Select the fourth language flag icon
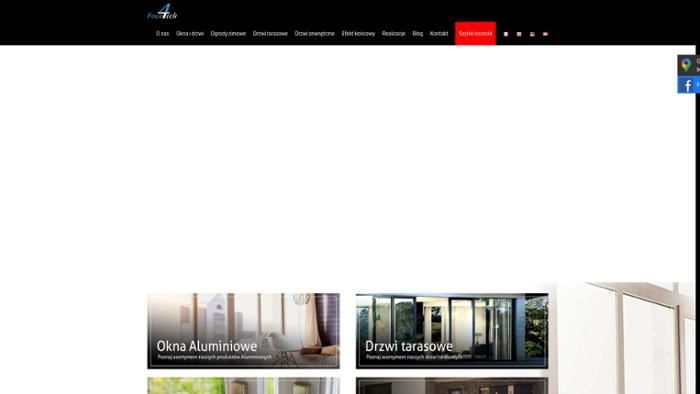Viewport: 700px width, 394px height. [x=545, y=34]
